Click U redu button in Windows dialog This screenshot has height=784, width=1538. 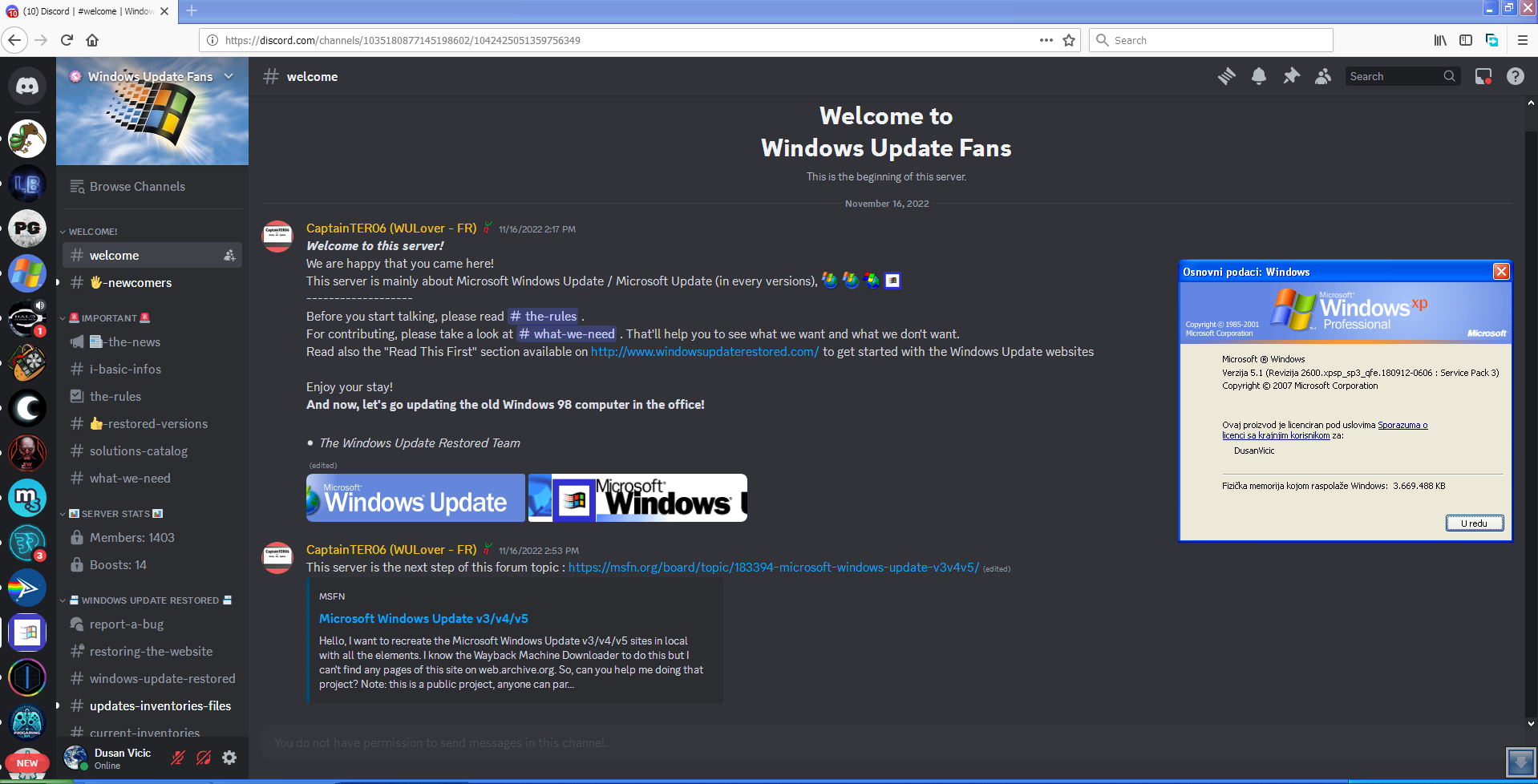coord(1474,523)
